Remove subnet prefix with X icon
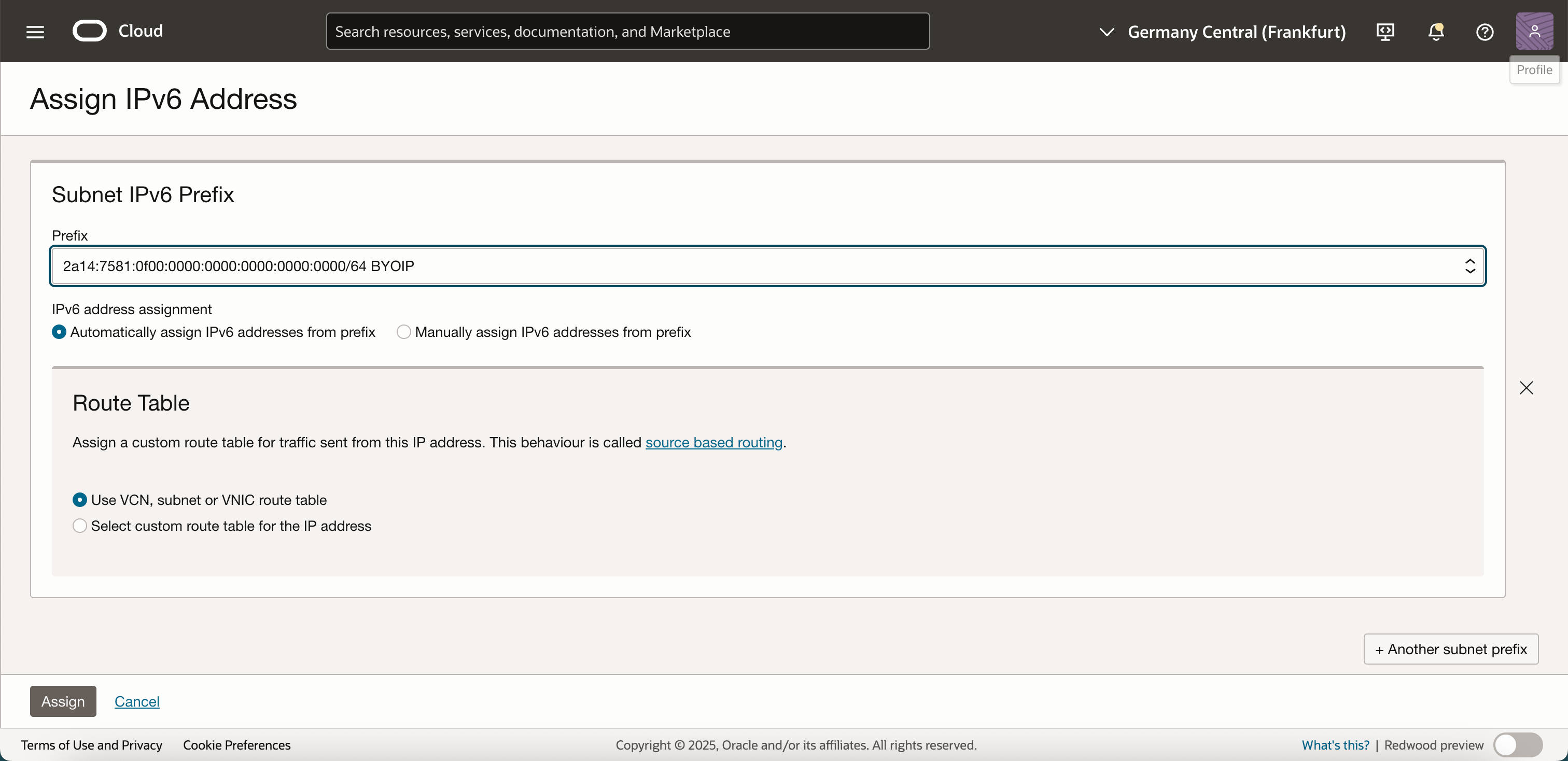The width and height of the screenshot is (1568, 761). click(x=1526, y=388)
